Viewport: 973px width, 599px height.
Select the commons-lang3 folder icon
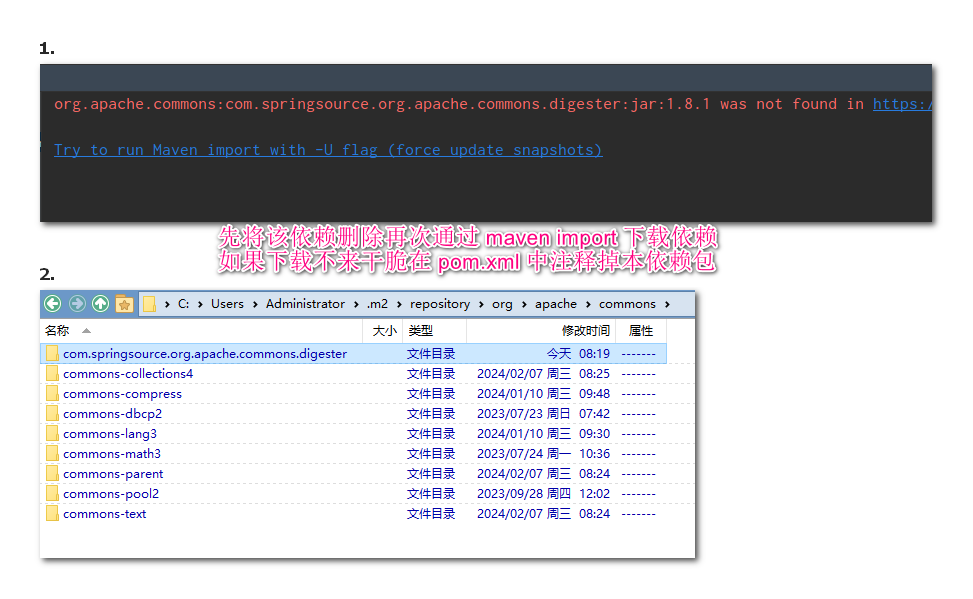tap(52, 433)
